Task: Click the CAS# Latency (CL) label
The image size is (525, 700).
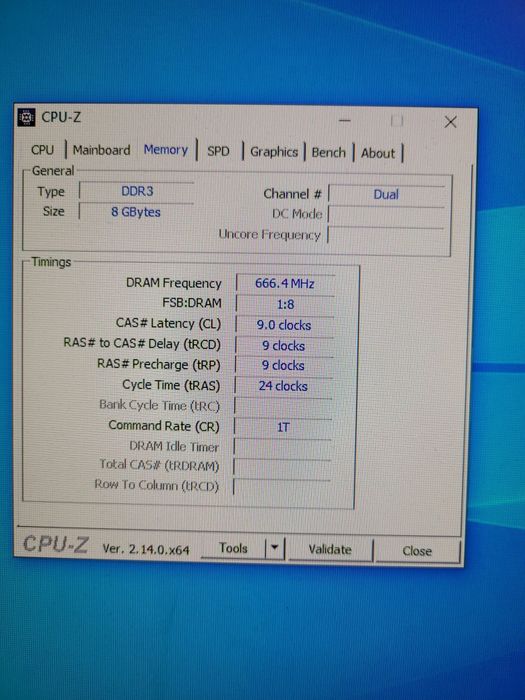Action: [168, 323]
